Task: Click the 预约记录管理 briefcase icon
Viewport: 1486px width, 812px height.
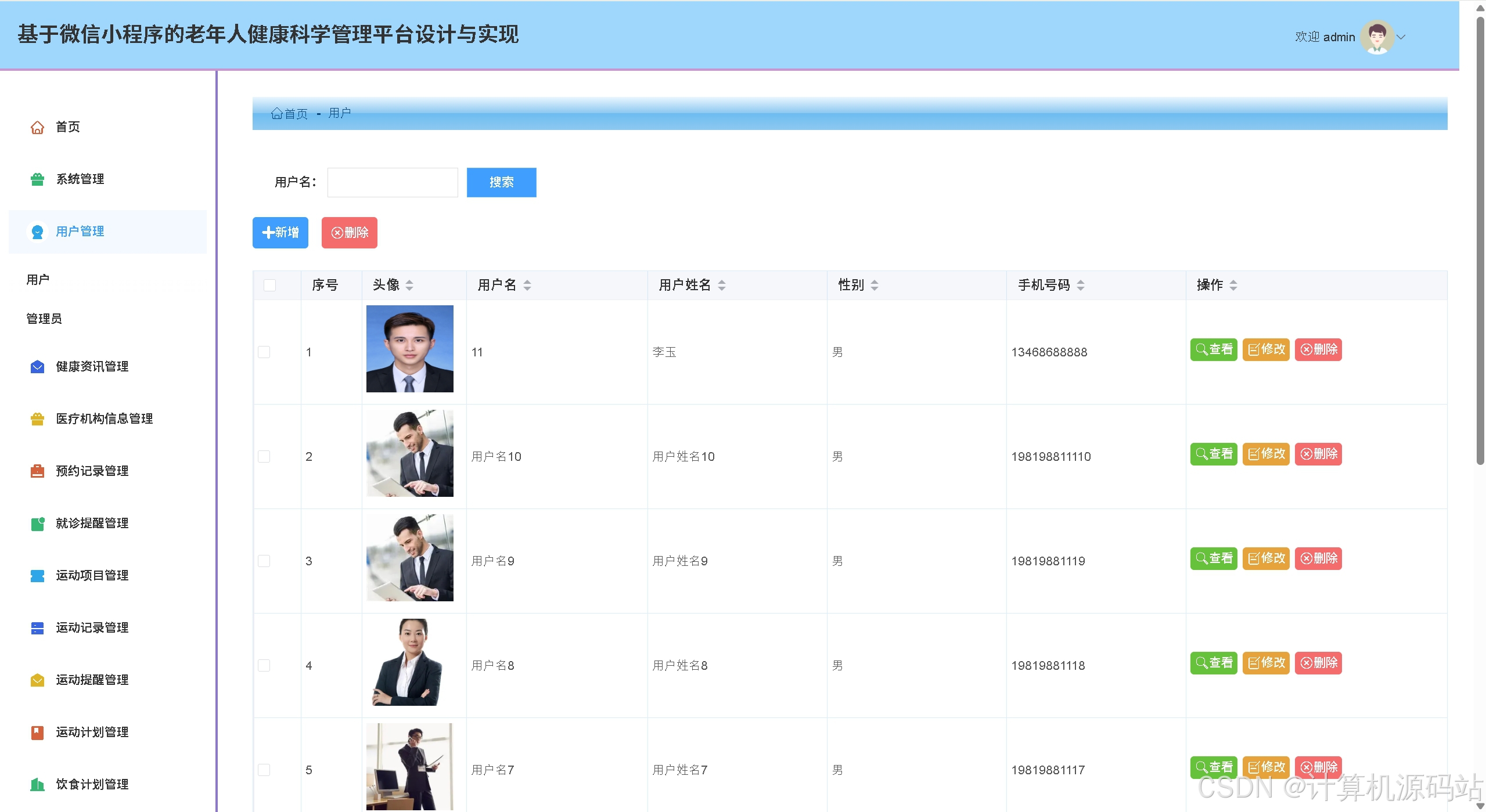Action: click(x=37, y=471)
